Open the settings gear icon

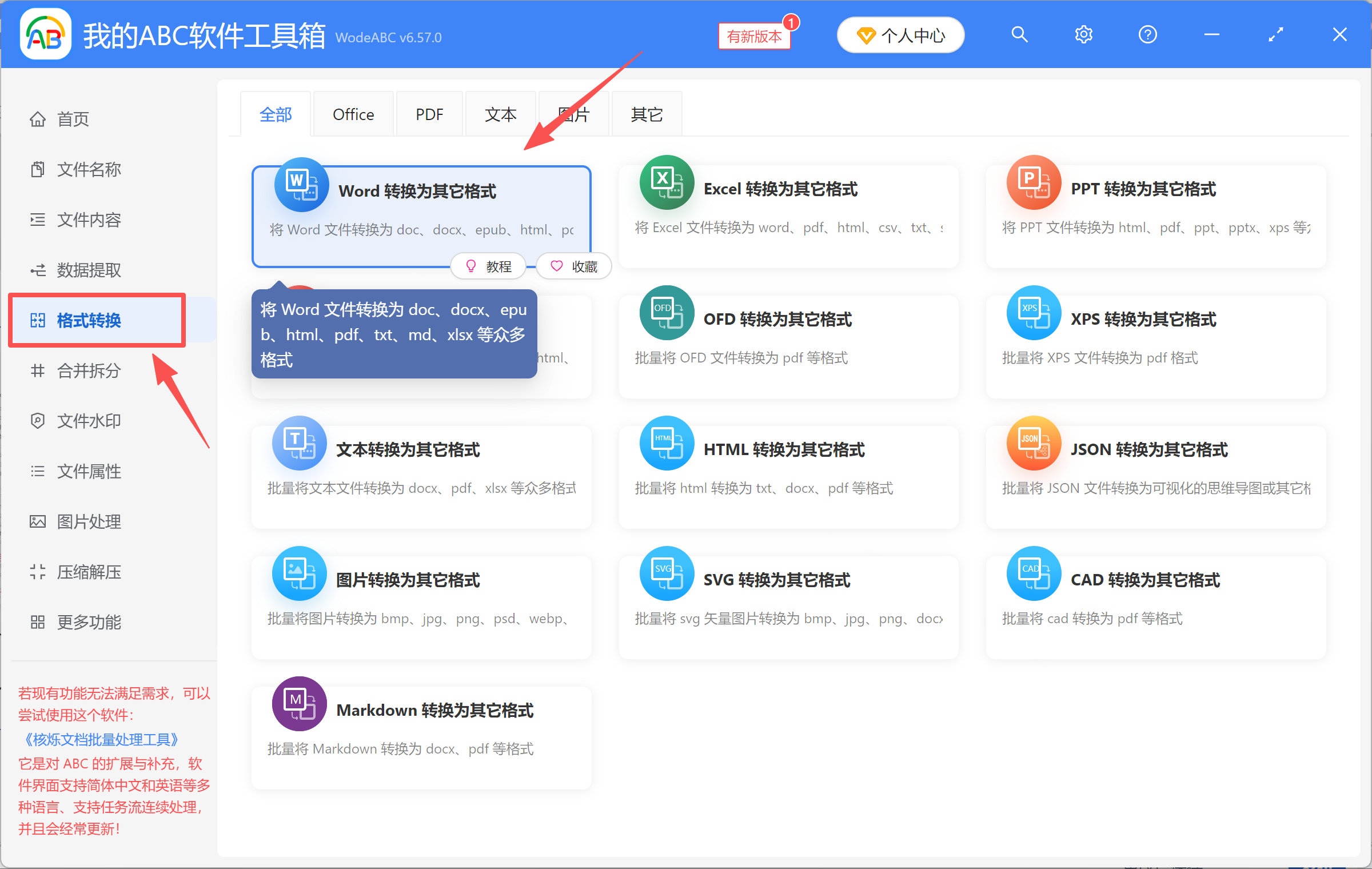point(1083,34)
